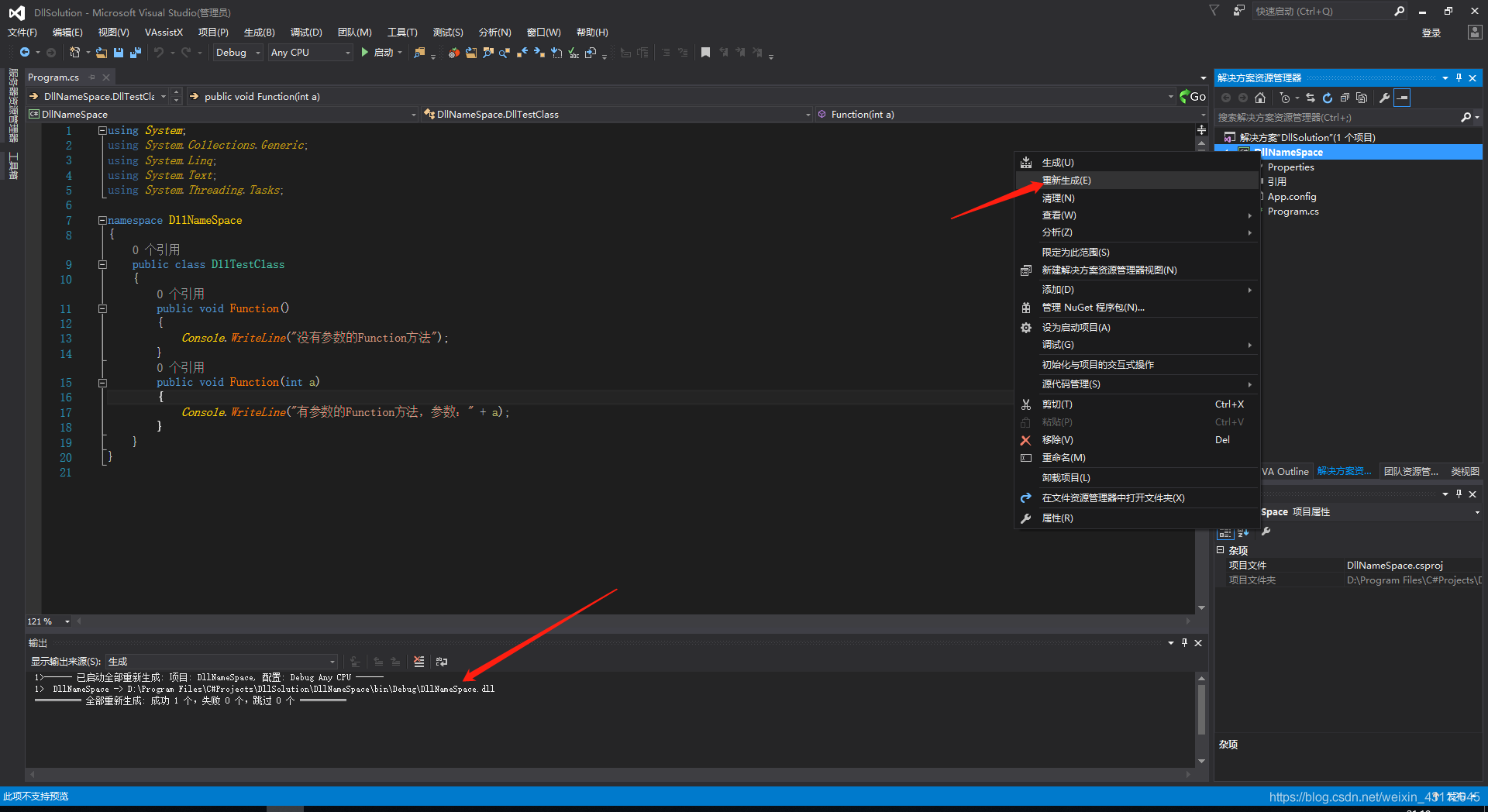1488x812 pixels.
Task: Click the Output panel vertical scrollbar thumb
Action: (1201, 709)
